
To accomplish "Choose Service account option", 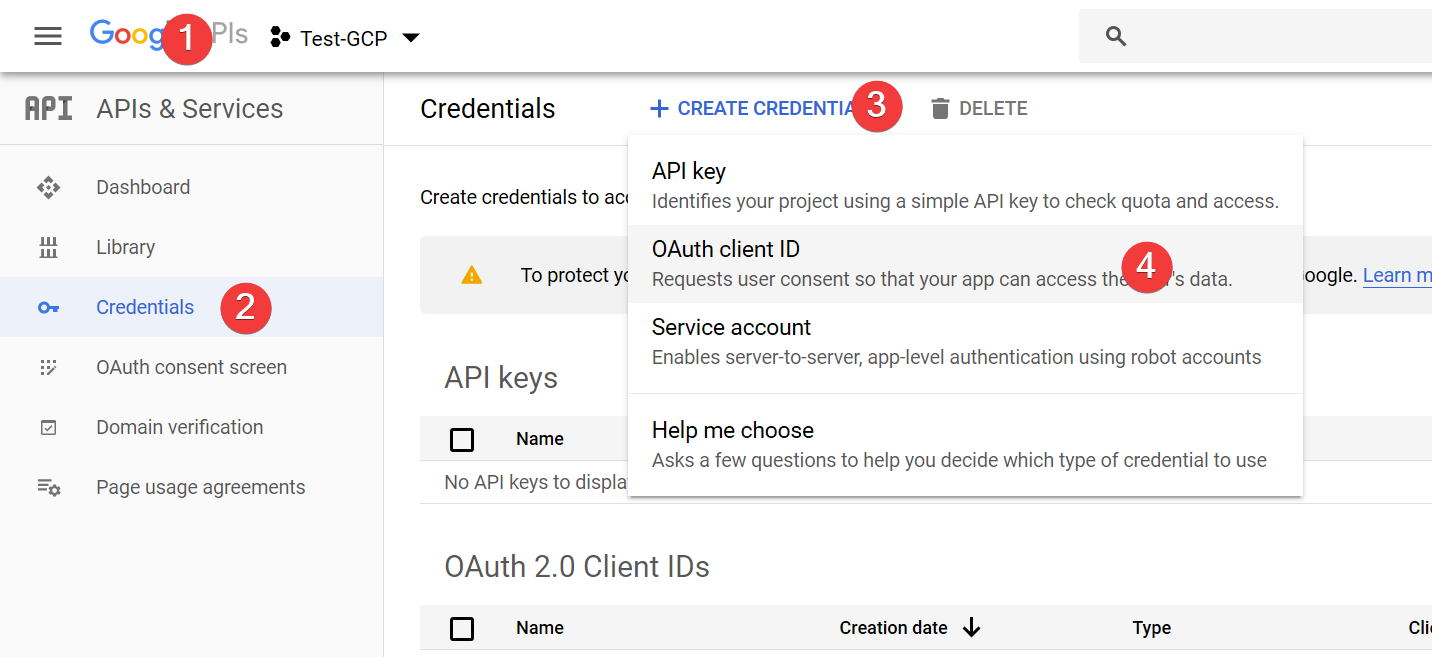I will pyautogui.click(x=965, y=341).
